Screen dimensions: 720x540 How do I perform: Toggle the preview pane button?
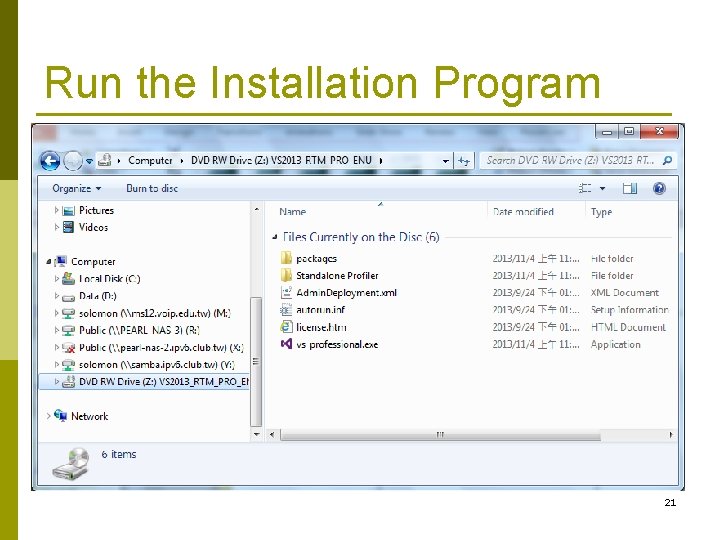pyautogui.click(x=630, y=188)
